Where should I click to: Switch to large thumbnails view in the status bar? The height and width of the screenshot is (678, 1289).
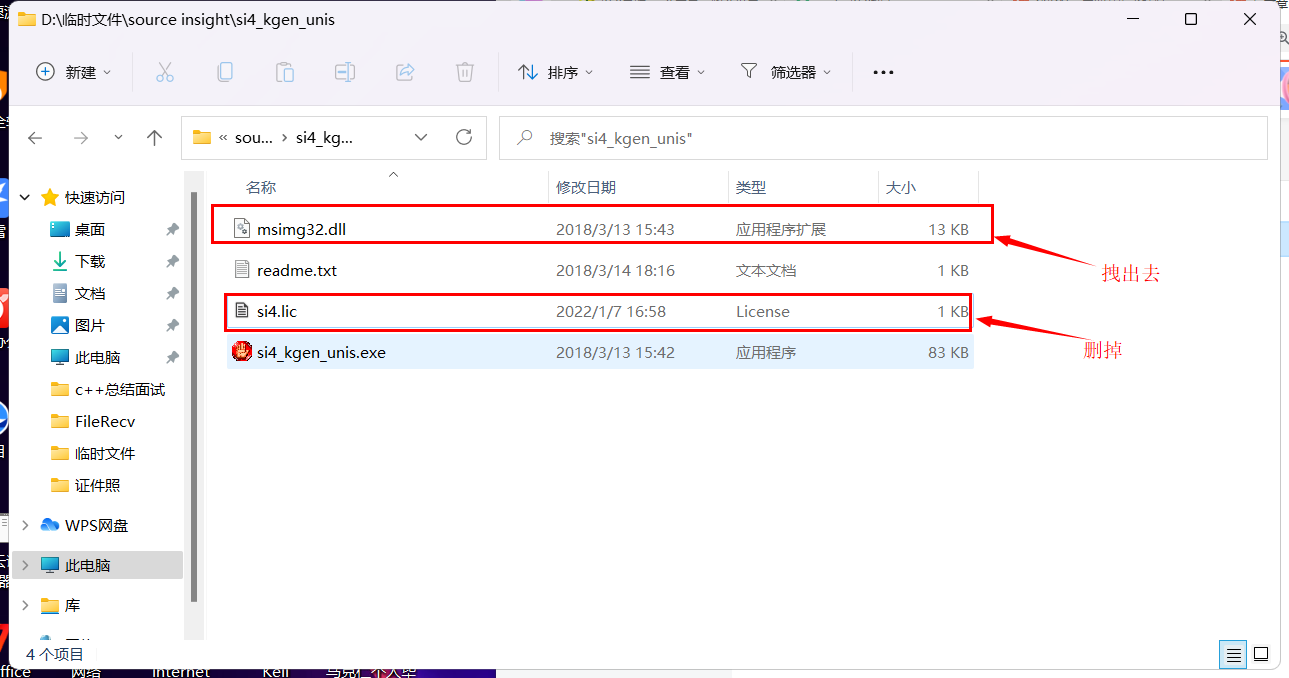click(x=1261, y=654)
